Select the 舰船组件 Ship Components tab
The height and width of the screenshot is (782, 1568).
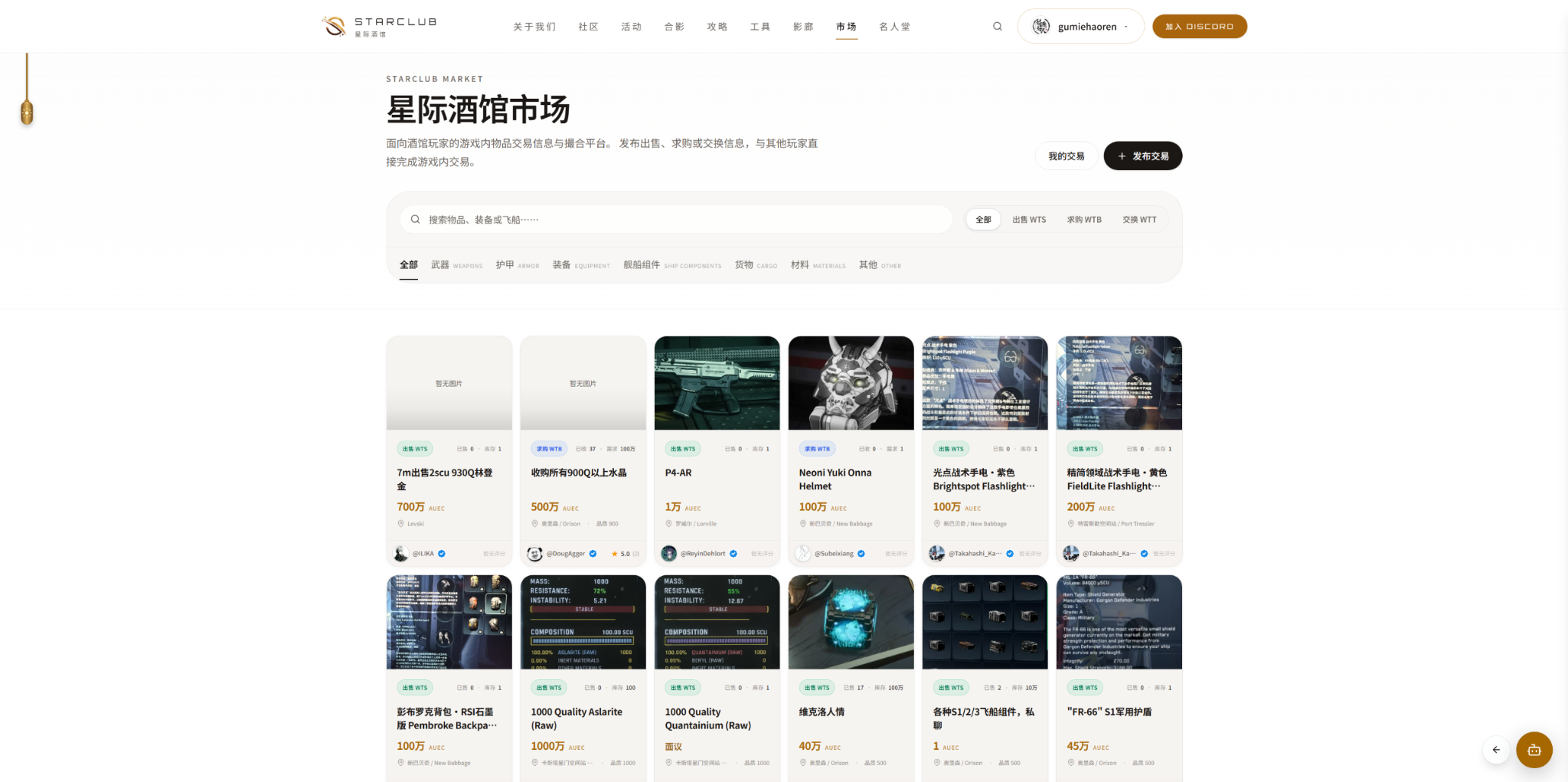pos(672,265)
